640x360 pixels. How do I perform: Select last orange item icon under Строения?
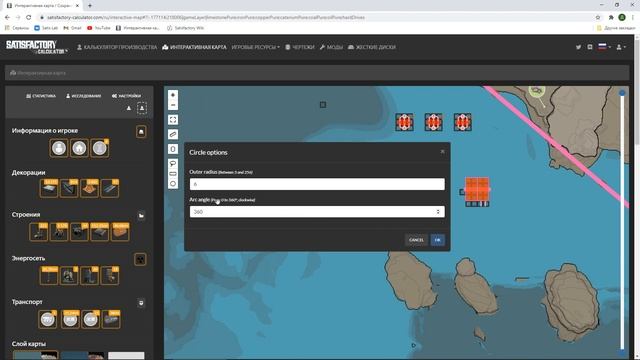click(120, 232)
